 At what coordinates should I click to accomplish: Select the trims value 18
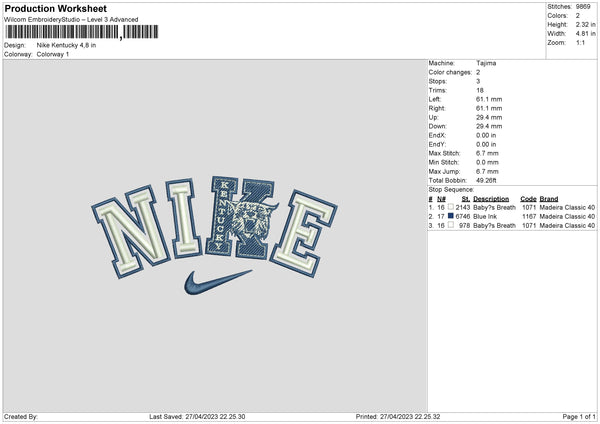click(480, 90)
